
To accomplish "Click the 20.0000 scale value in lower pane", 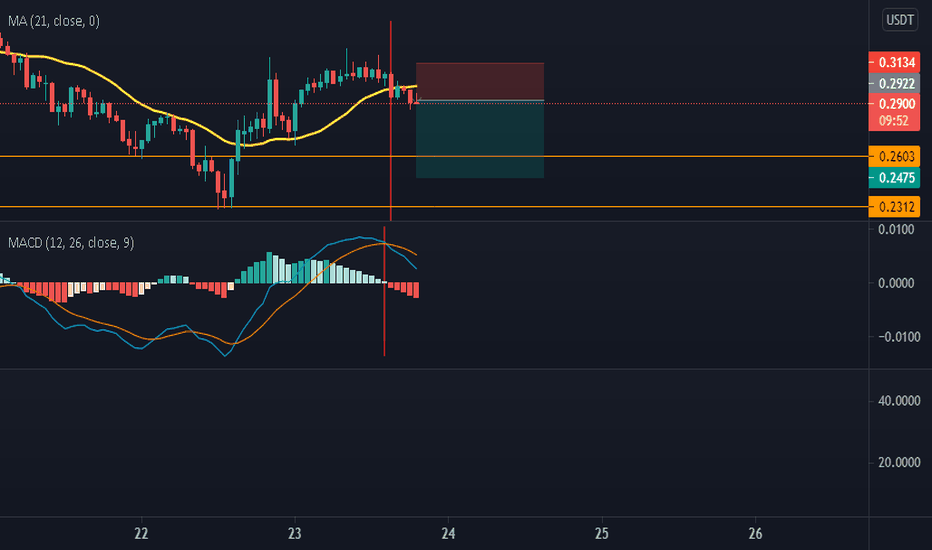I will 899,462.
